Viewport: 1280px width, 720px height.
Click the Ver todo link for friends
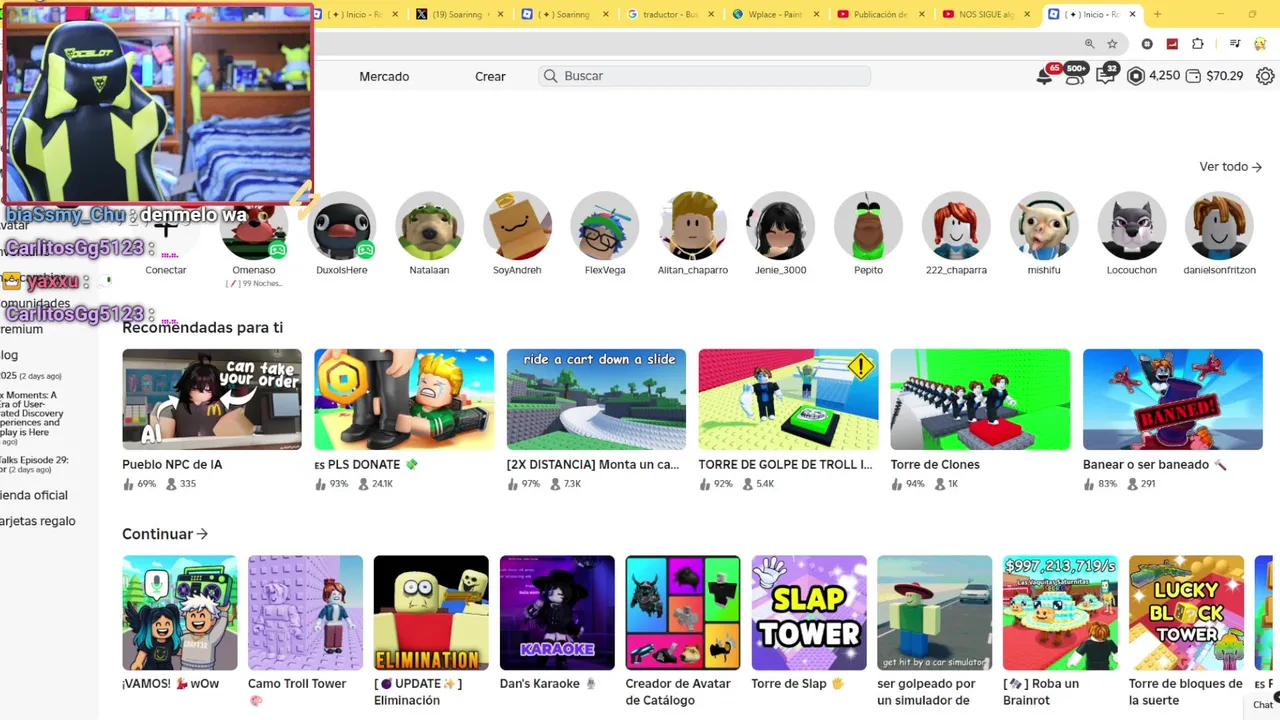1230,167
